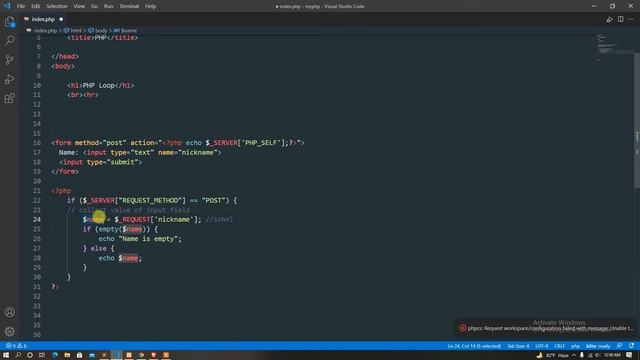Show hidden system tray icons

click(x=574, y=355)
